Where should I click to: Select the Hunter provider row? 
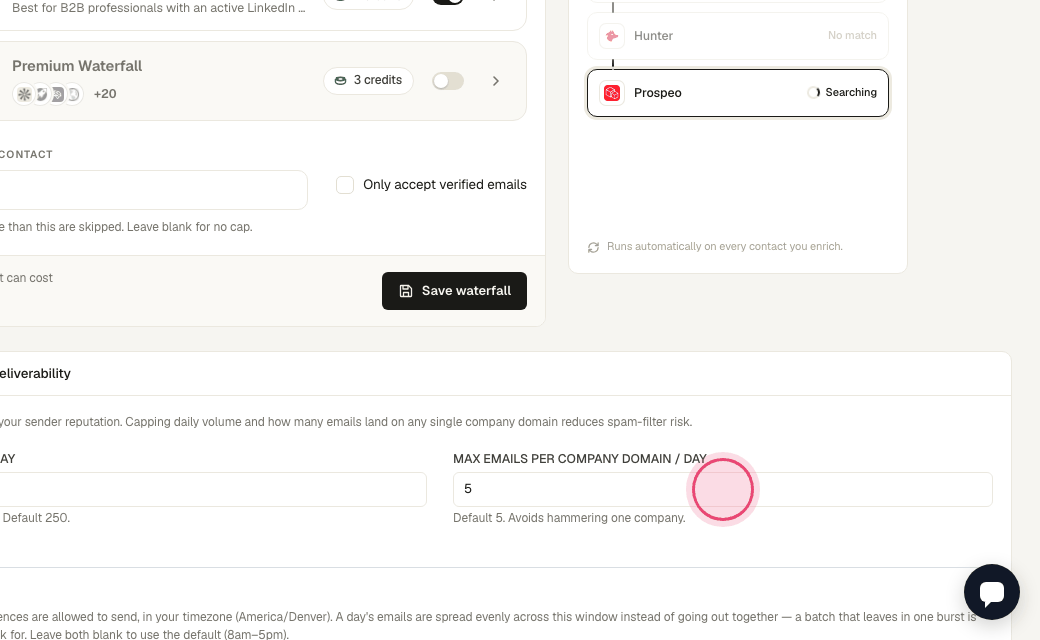coord(738,36)
